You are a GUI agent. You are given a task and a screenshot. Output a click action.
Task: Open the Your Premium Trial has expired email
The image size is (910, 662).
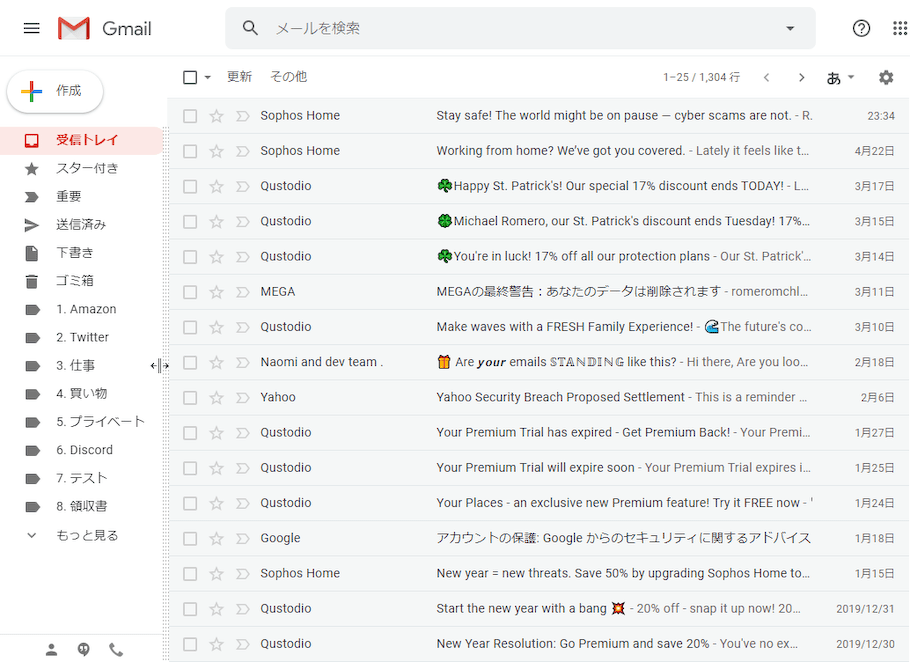point(539,433)
